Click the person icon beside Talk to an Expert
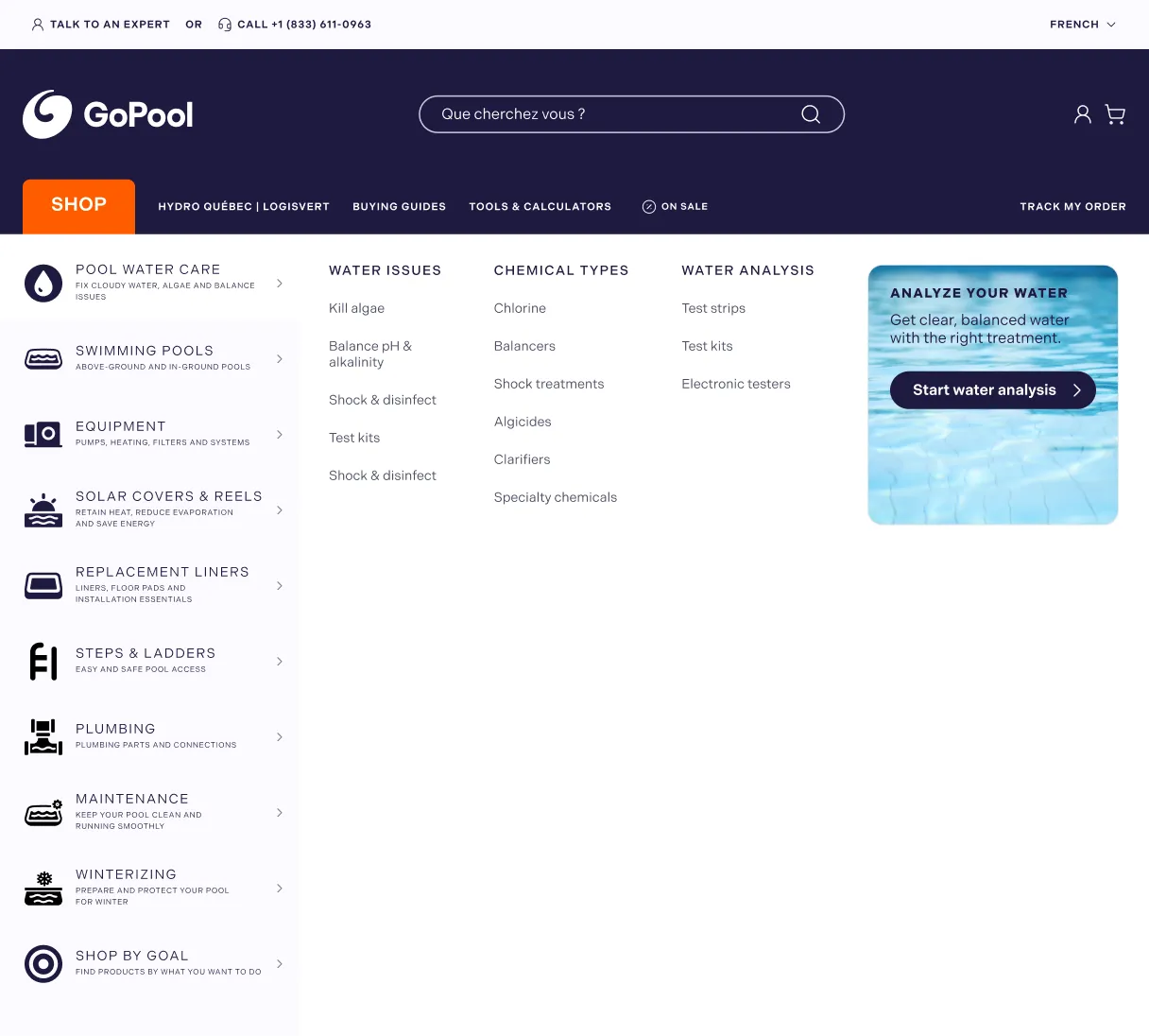Screen dimensions: 1149x1036 tap(38, 25)
